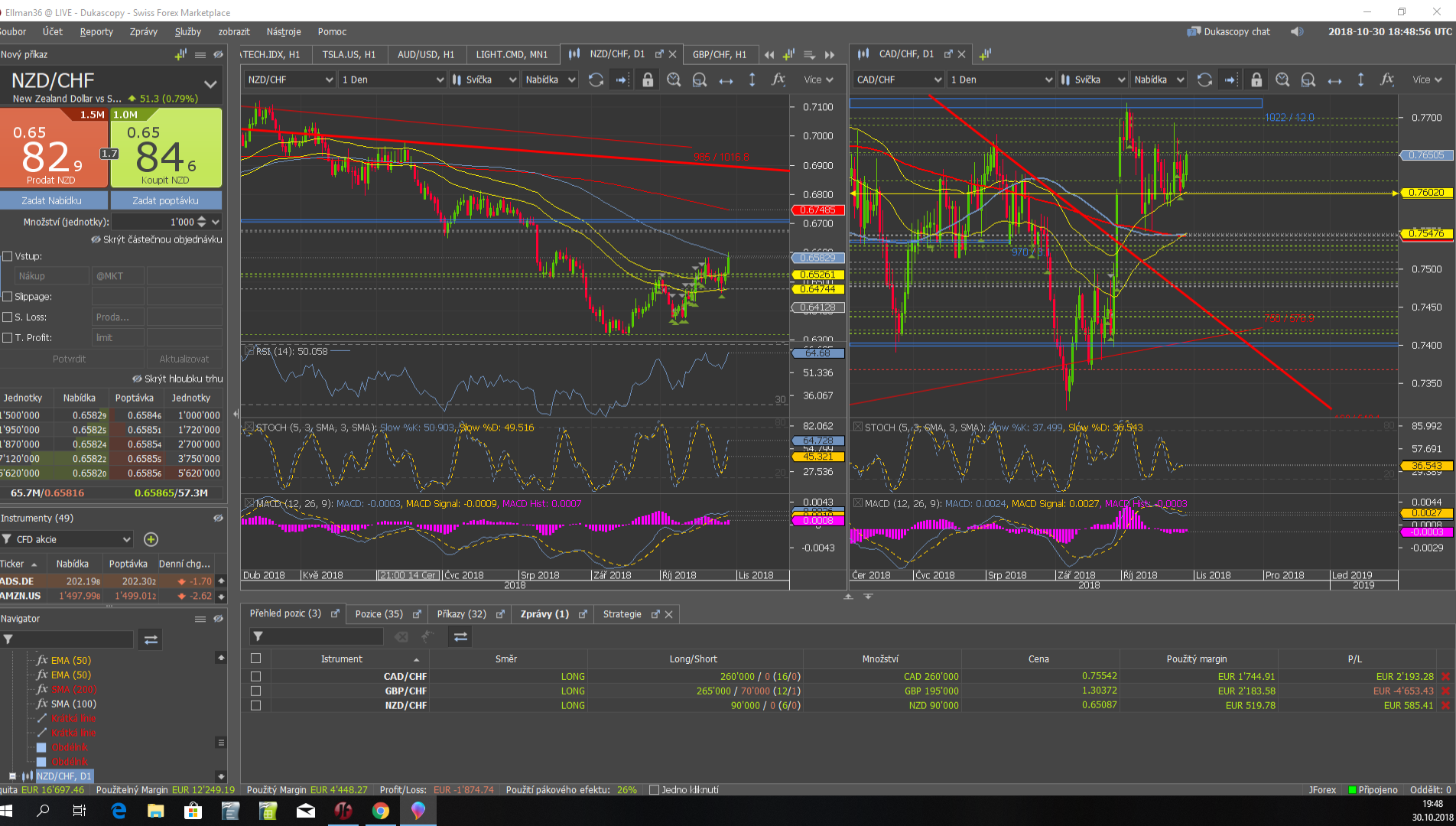The image size is (1456, 826).
Task: Check the GBP/CHF position row checkbox
Action: click(x=255, y=691)
